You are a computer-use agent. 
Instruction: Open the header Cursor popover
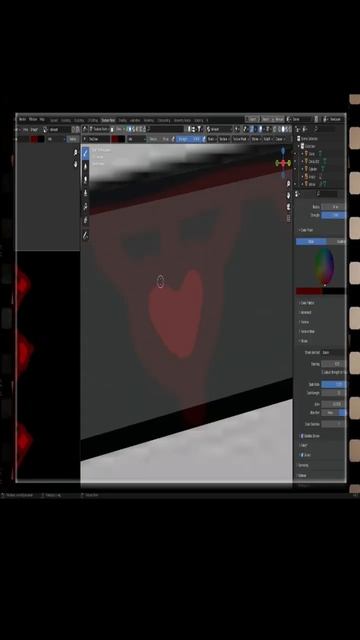click(x=280, y=139)
